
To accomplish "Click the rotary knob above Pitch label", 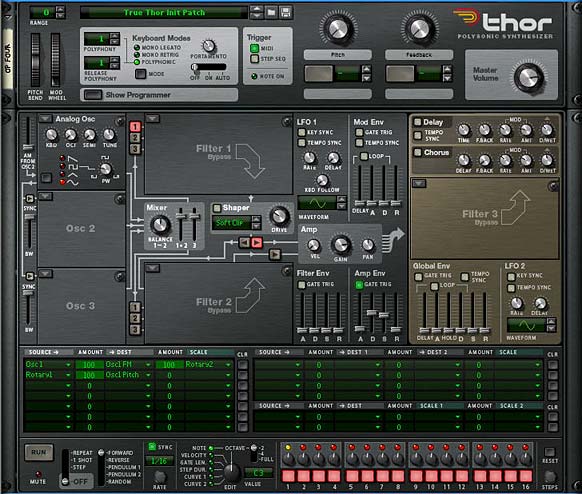I will pyautogui.click(x=338, y=28).
